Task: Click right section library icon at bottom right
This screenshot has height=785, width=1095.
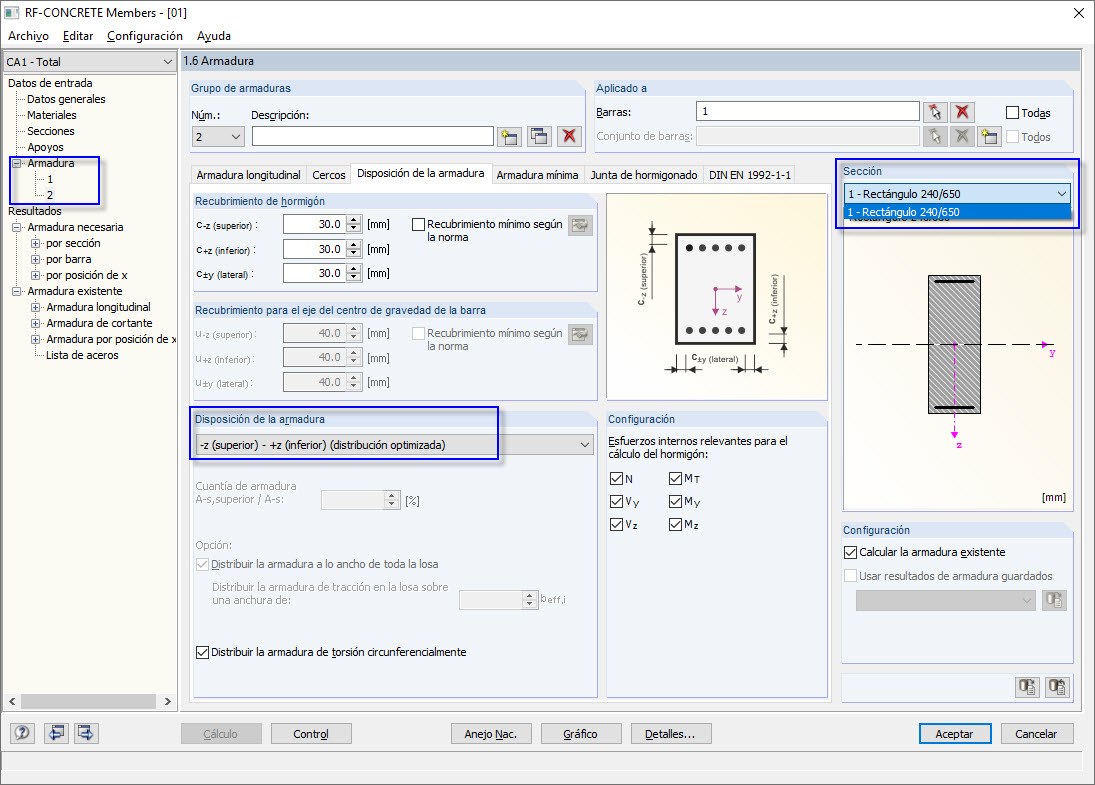Action: pos(1057,687)
